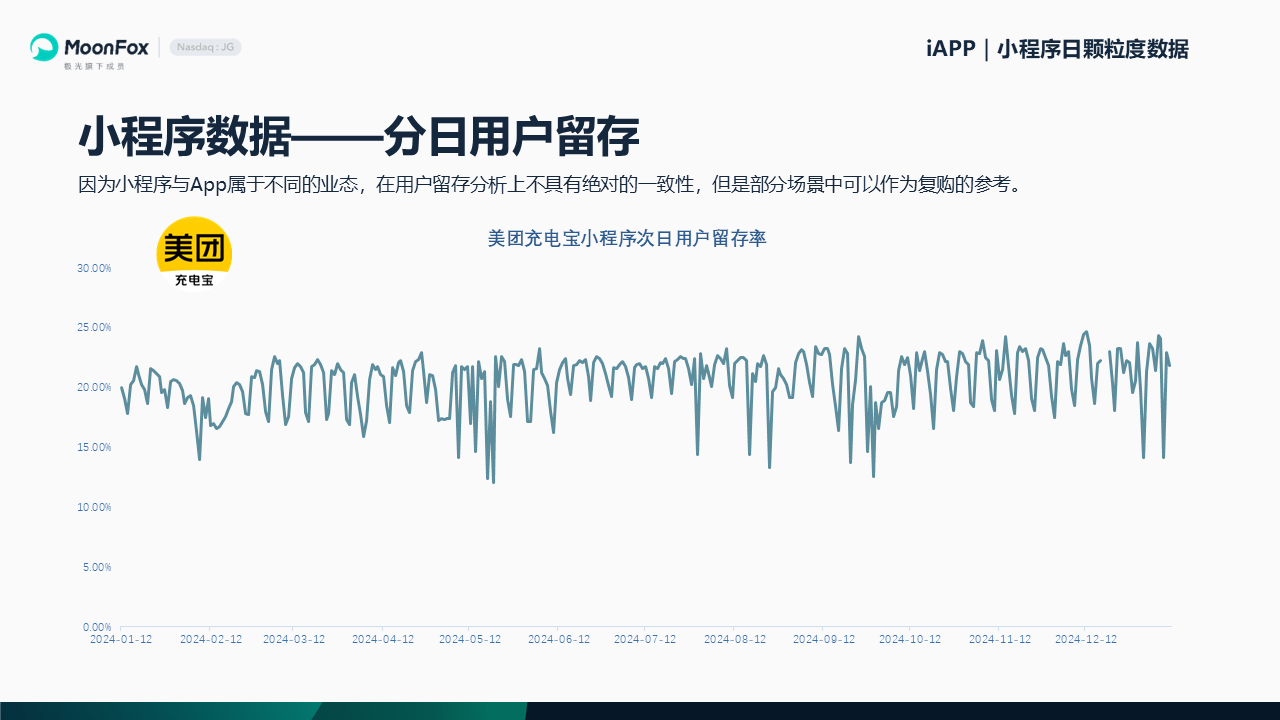Image resolution: width=1280 pixels, height=720 pixels.
Task: Click the 20.00% y-axis label
Action: [x=94, y=388]
